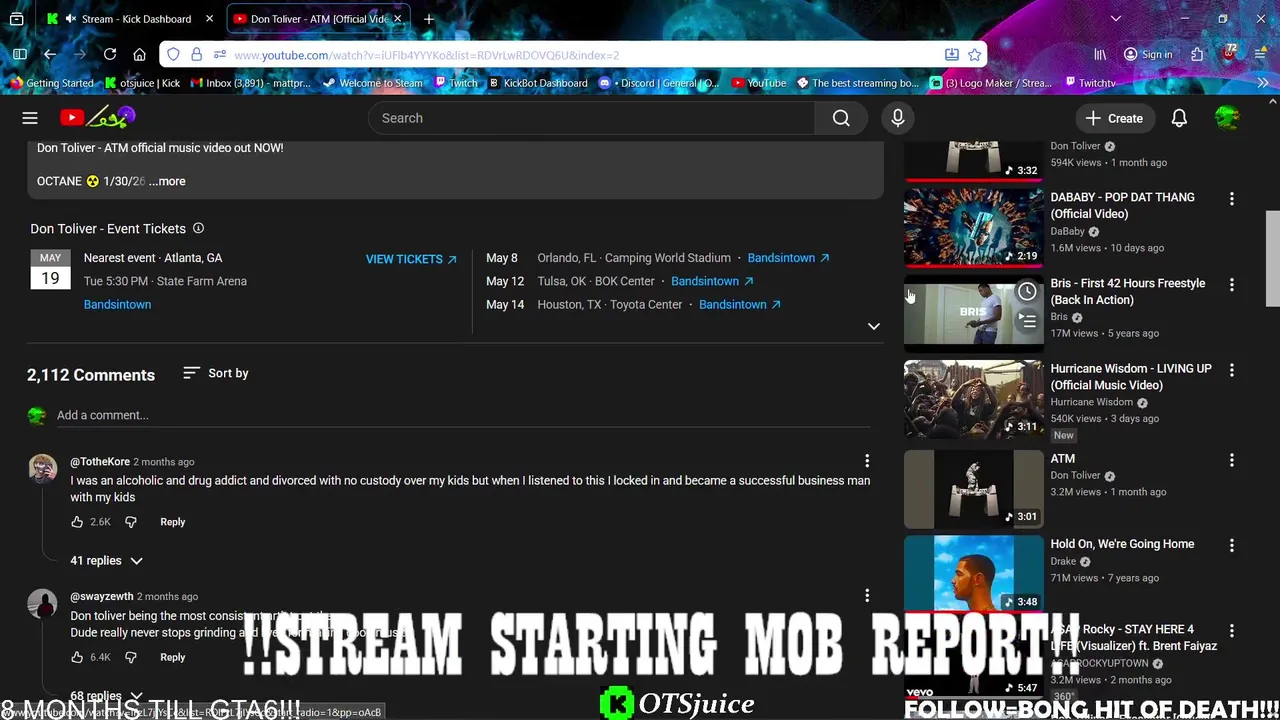Click the address bar URL

[426, 55]
